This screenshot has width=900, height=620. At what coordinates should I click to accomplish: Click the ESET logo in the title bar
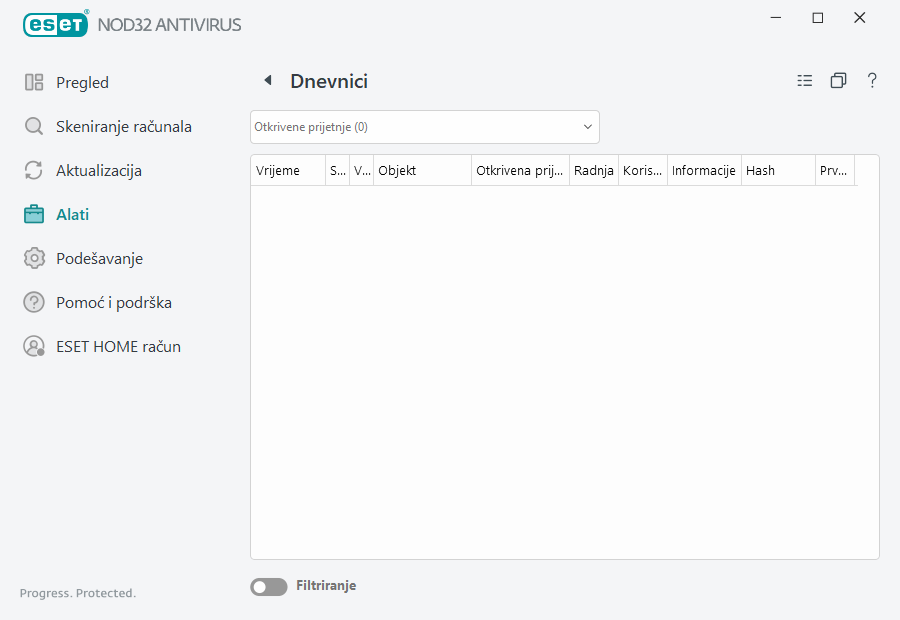click(55, 24)
